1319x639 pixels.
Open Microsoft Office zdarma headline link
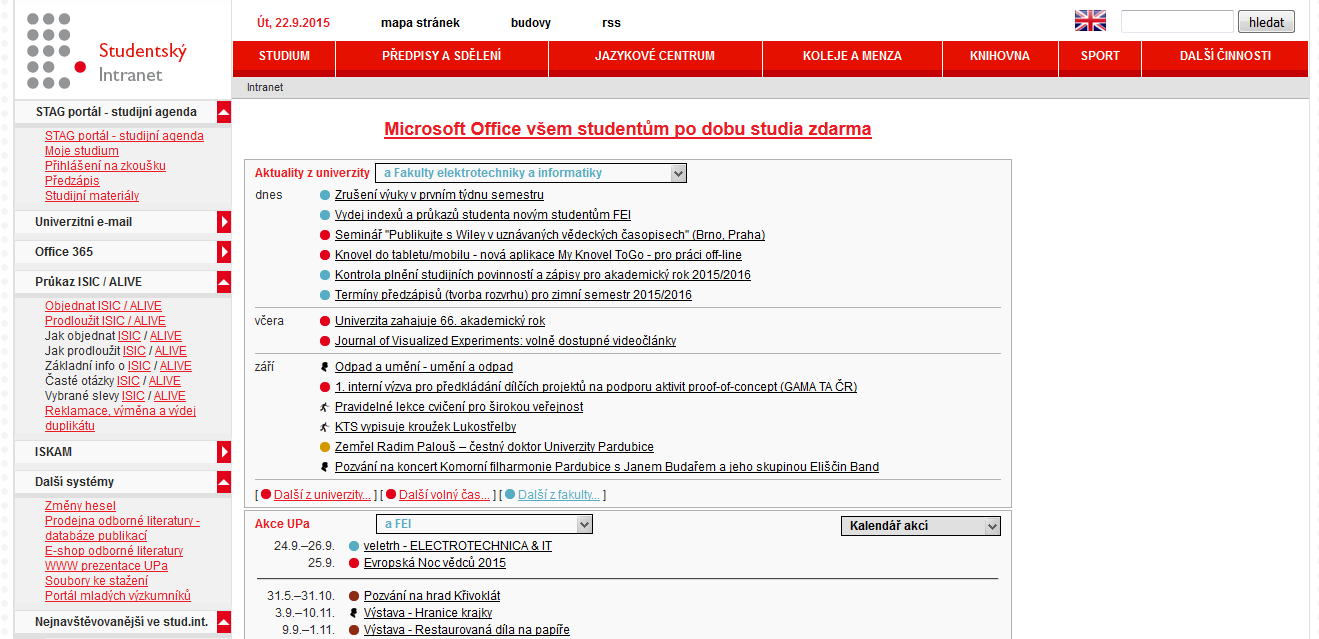[628, 129]
